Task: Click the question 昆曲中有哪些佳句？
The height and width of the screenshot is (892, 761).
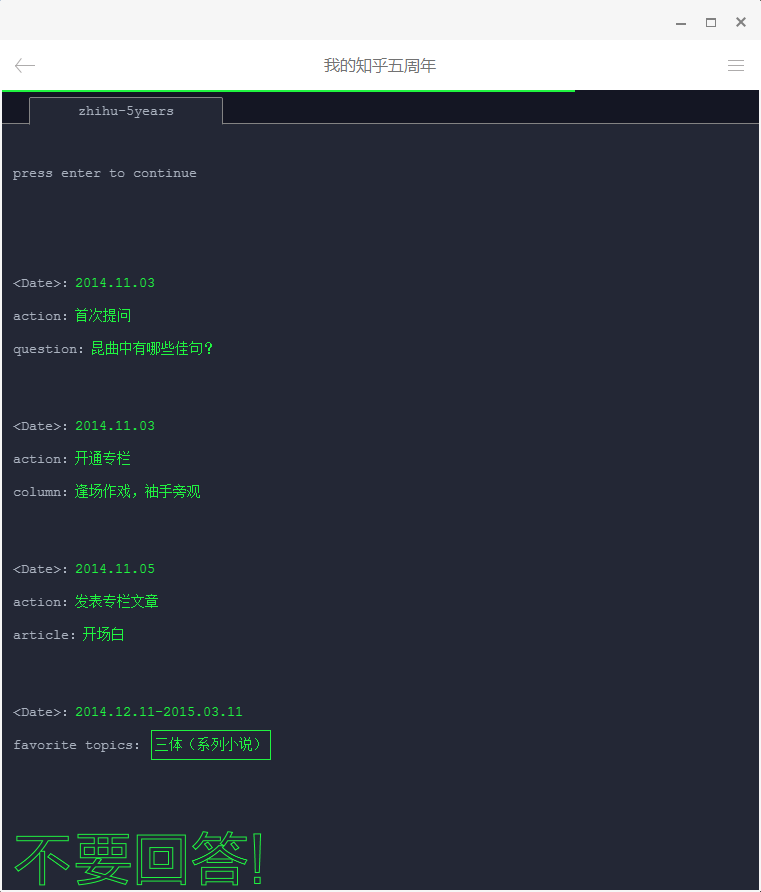Action: (x=152, y=349)
